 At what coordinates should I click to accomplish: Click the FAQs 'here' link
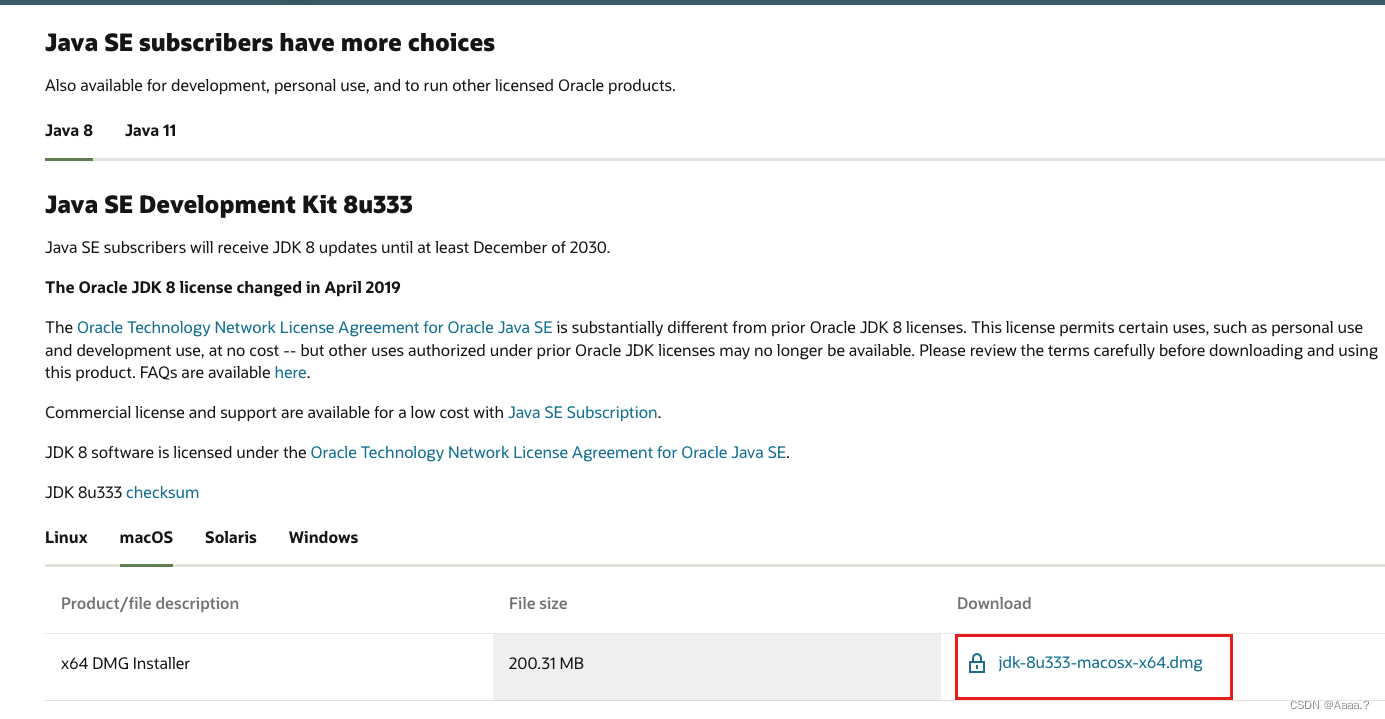coord(290,373)
